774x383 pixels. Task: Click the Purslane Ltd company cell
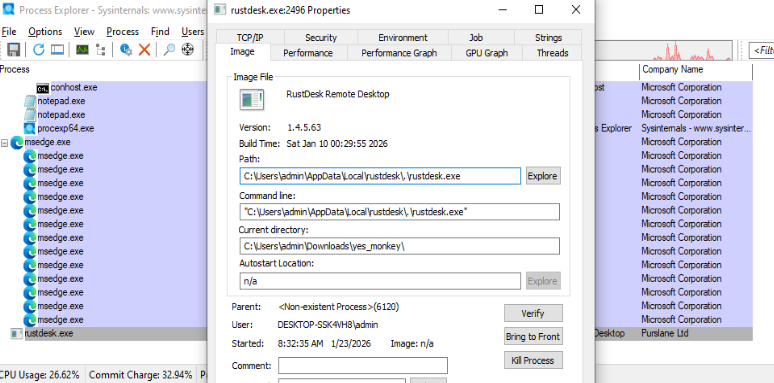664,334
